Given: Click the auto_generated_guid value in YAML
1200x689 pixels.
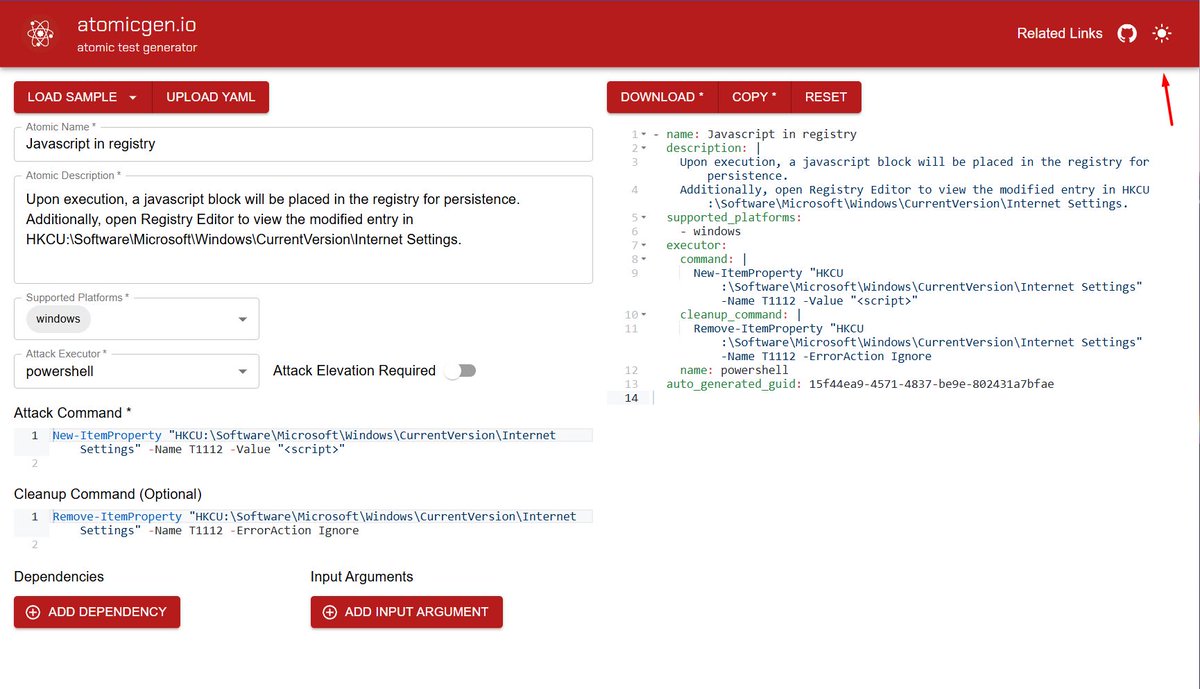Looking at the screenshot, I should (x=931, y=384).
